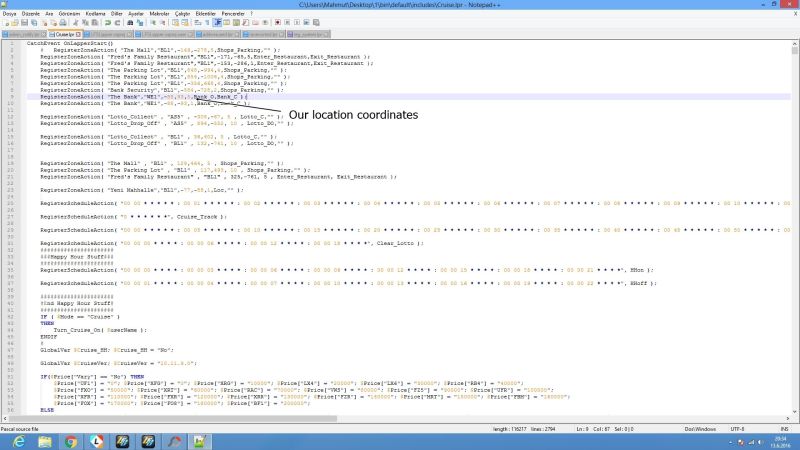Click status bar "Pascal source file" text
The image size is (800, 450).
[20, 429]
